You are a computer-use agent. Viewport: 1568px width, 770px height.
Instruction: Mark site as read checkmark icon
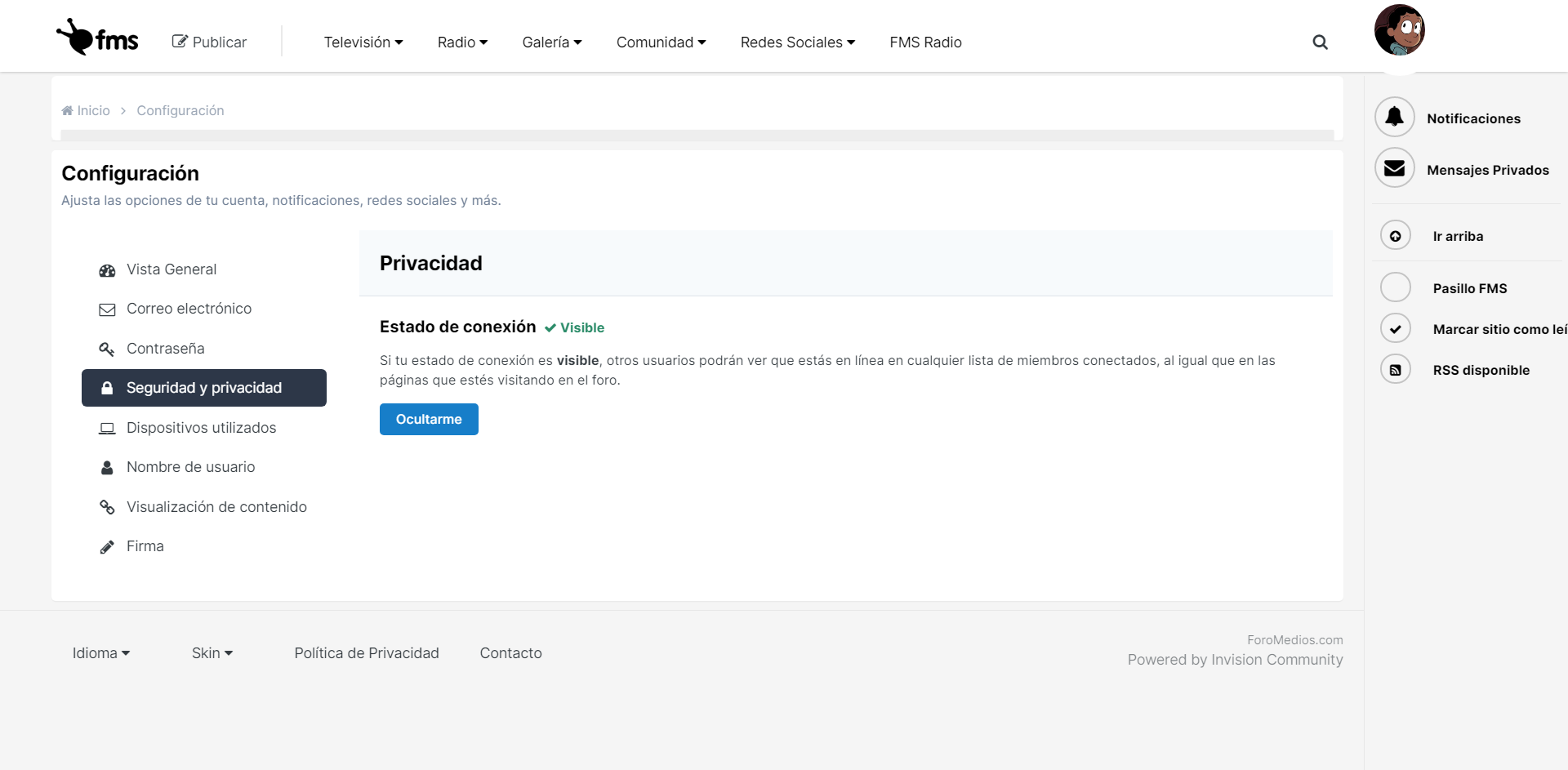pyautogui.click(x=1395, y=328)
